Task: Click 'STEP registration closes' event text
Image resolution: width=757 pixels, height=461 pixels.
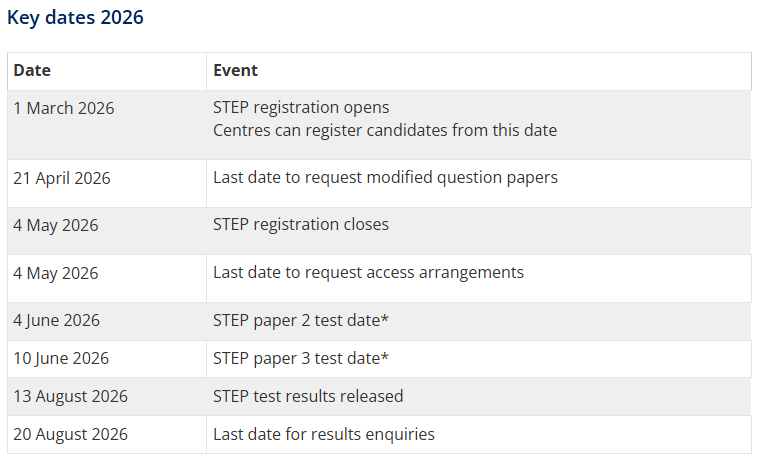Action: [x=301, y=224]
